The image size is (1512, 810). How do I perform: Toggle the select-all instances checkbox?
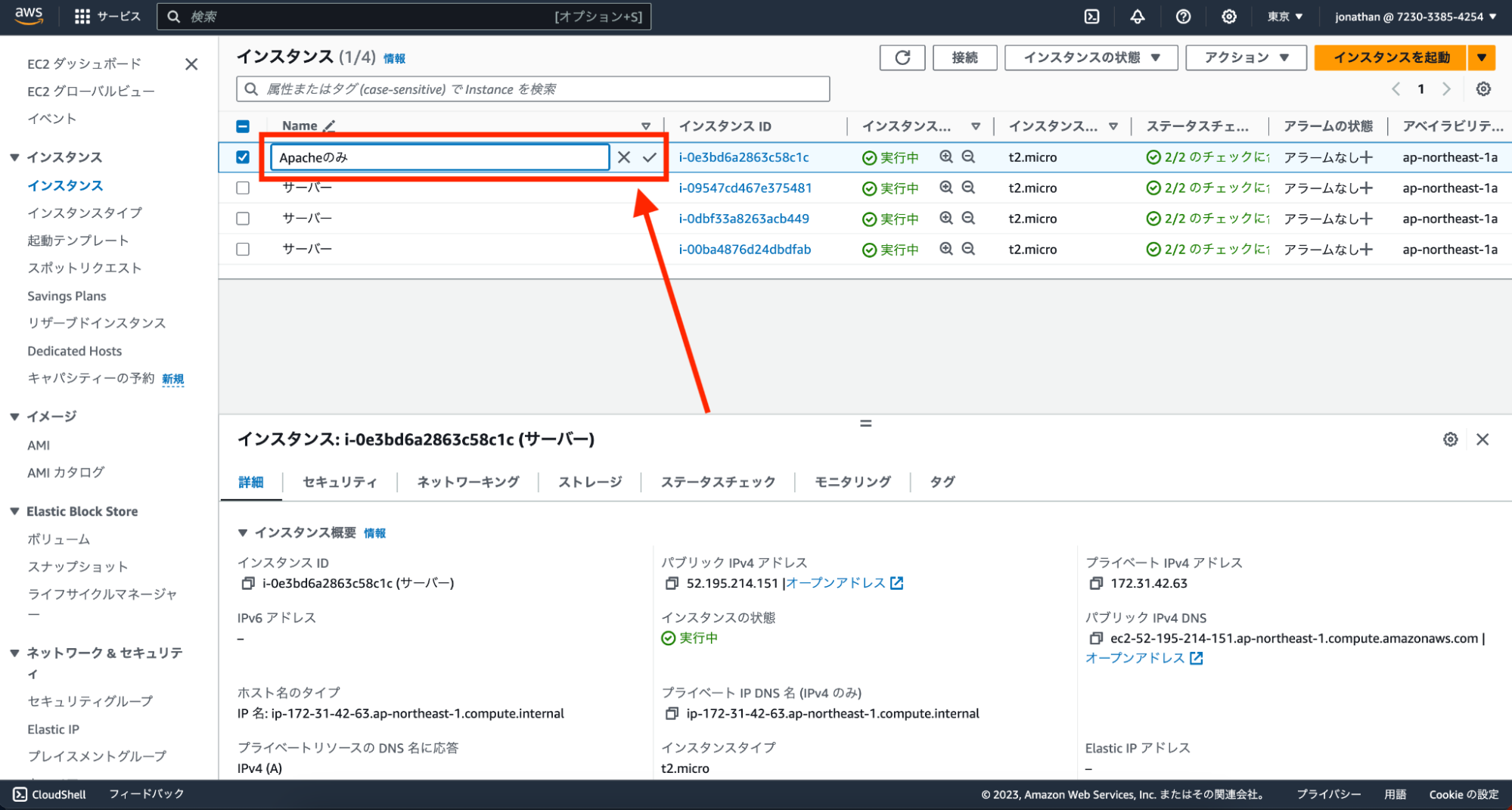243,126
